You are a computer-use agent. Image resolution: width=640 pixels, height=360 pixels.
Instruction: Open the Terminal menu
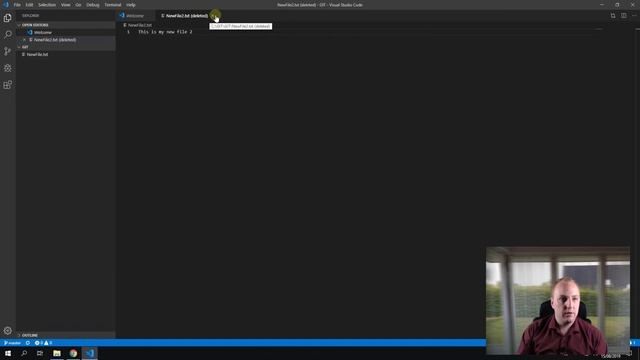pos(113,5)
